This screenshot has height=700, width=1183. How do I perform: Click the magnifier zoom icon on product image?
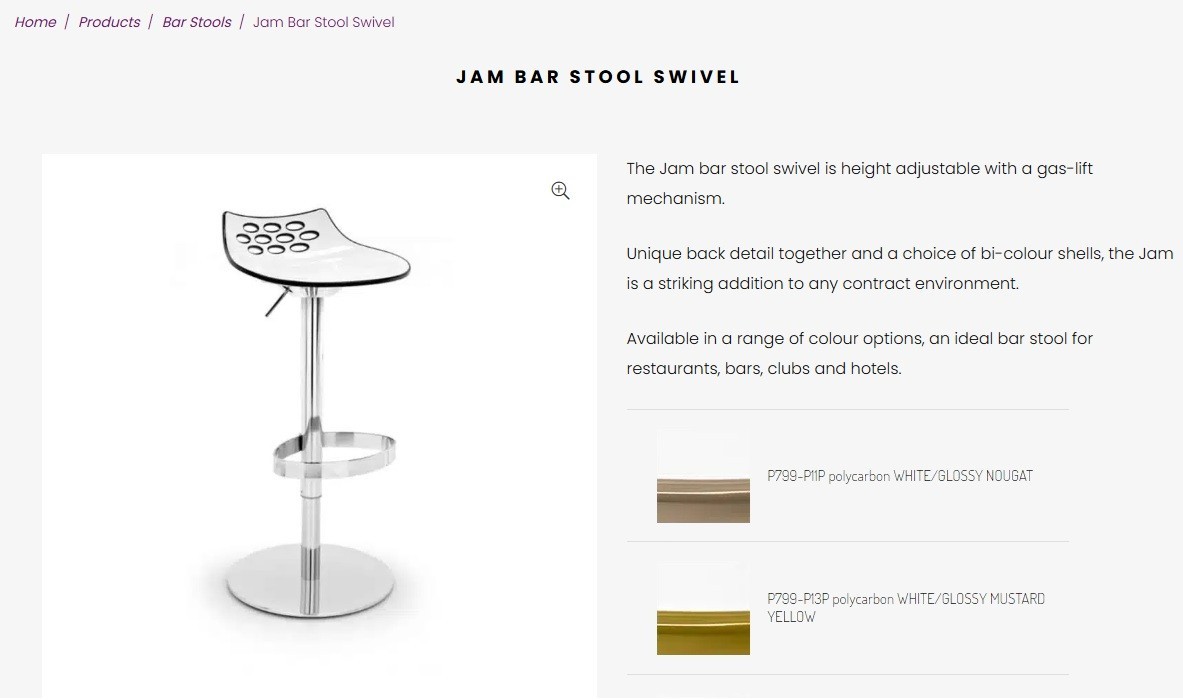point(560,191)
